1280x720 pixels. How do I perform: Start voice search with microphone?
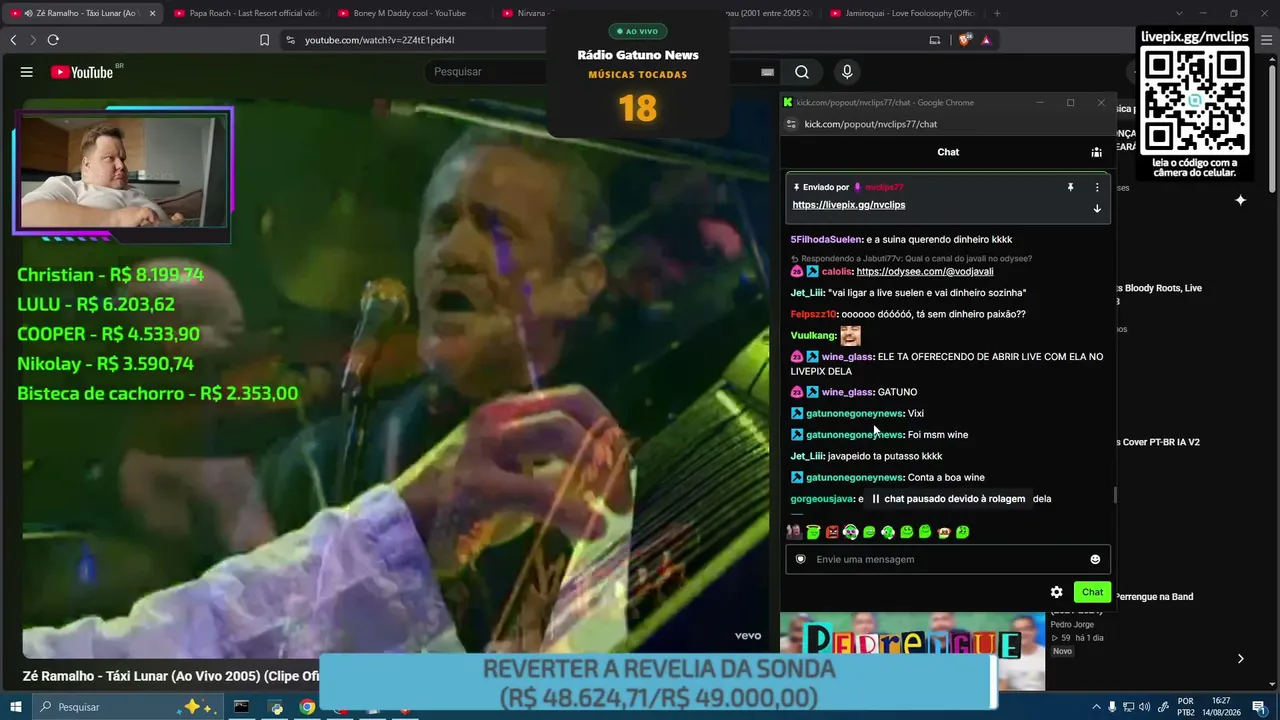(847, 72)
